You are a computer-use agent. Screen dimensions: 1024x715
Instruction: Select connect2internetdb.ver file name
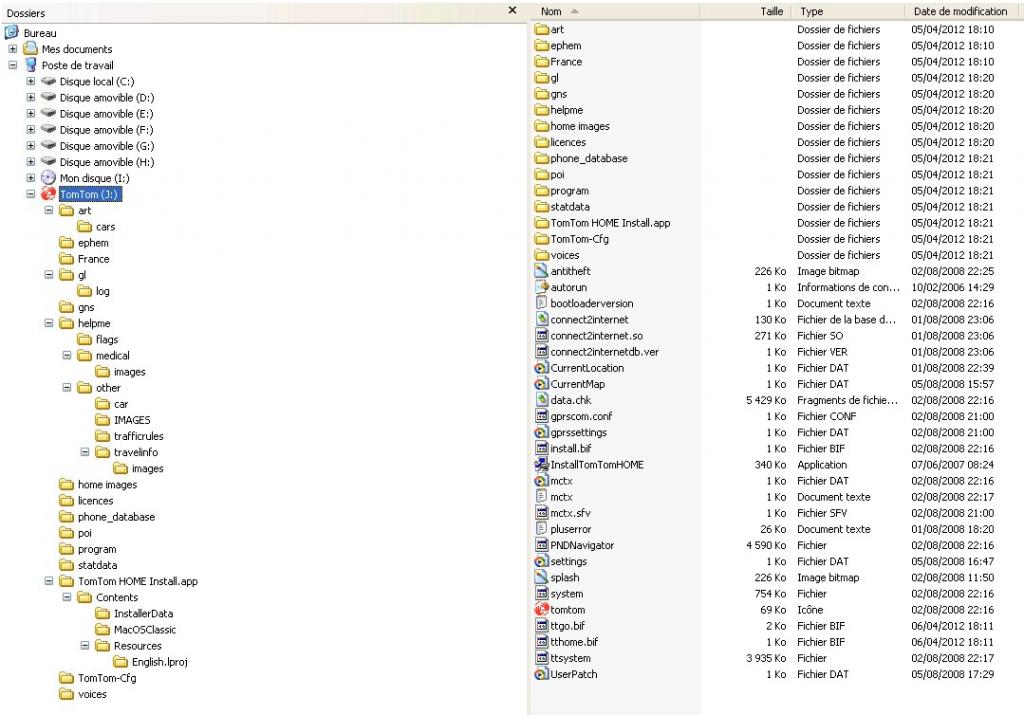coord(604,351)
